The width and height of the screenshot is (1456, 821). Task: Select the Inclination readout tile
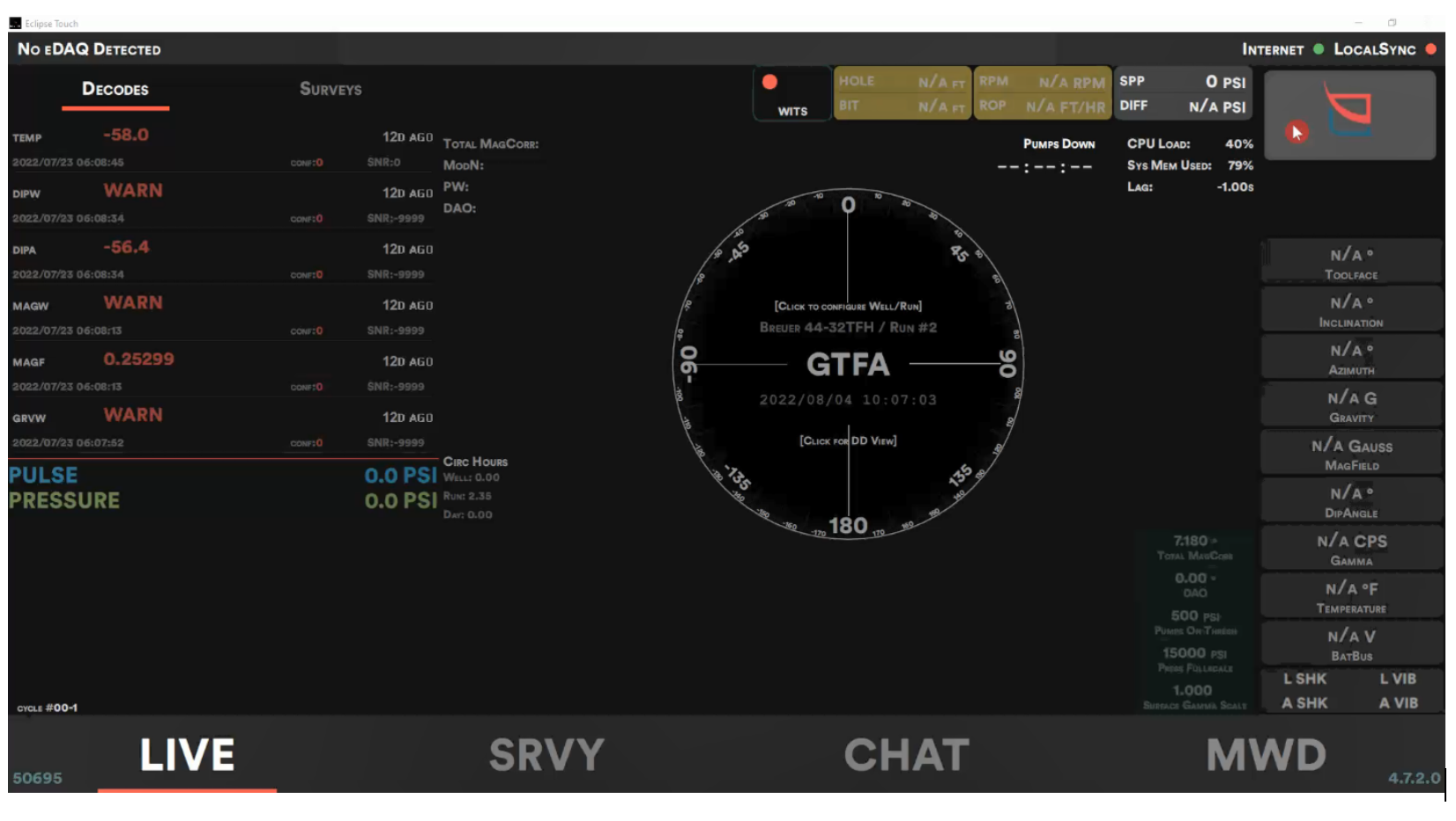[1351, 310]
